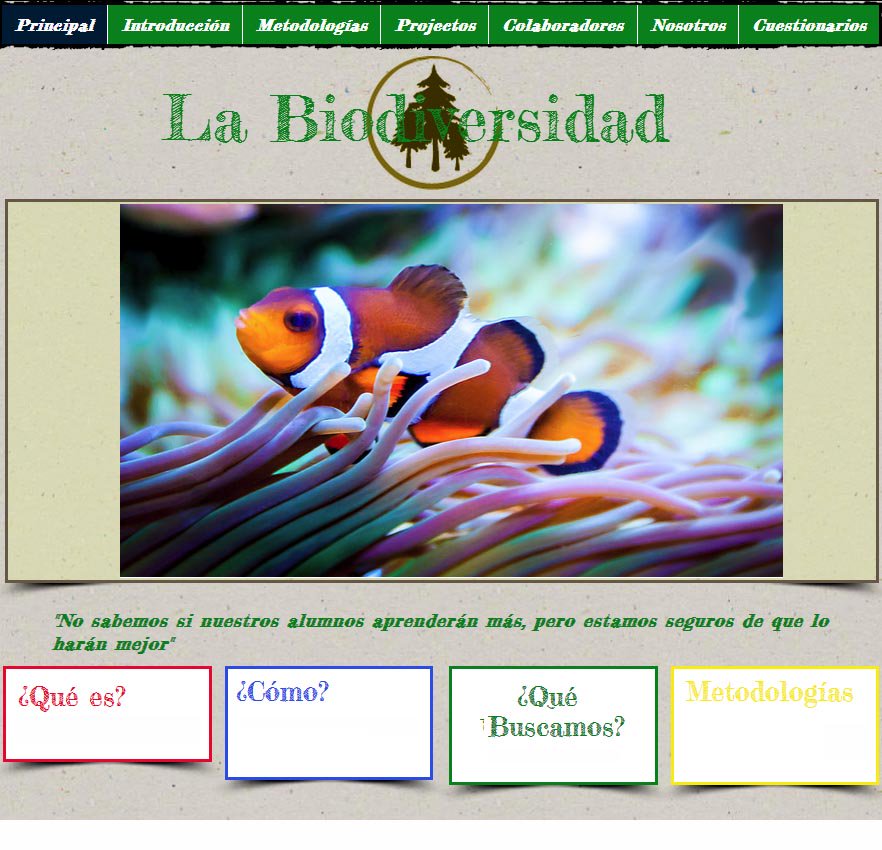Screen dimensions: 882x850
Task: Open the yellow Metodologías box
Action: point(775,725)
